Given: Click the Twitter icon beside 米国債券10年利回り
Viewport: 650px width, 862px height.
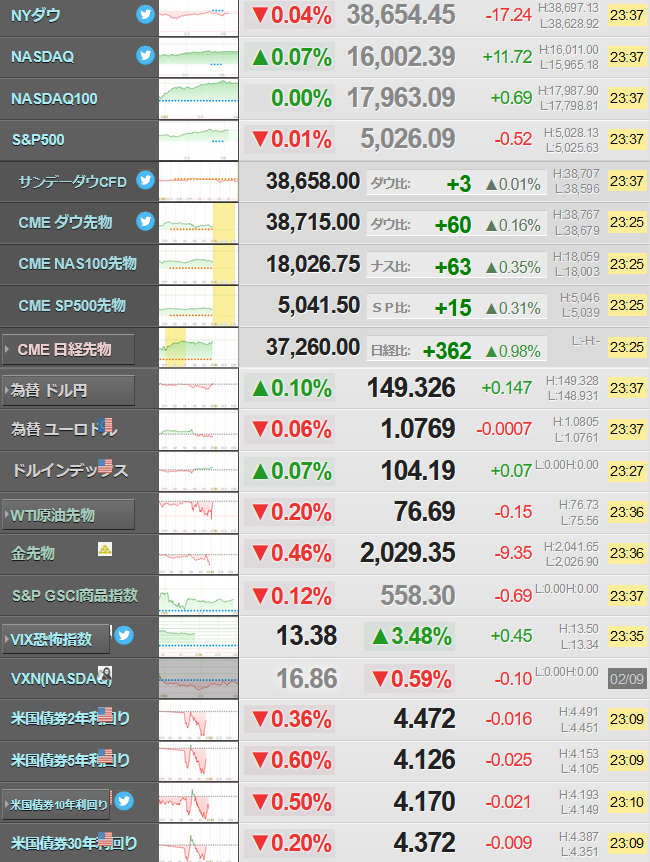Looking at the screenshot, I should (x=124, y=801).
